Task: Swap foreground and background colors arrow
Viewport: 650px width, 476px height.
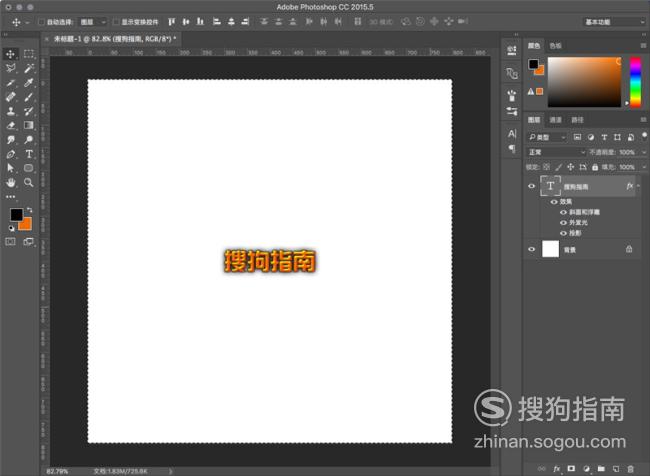Action: coord(29,210)
